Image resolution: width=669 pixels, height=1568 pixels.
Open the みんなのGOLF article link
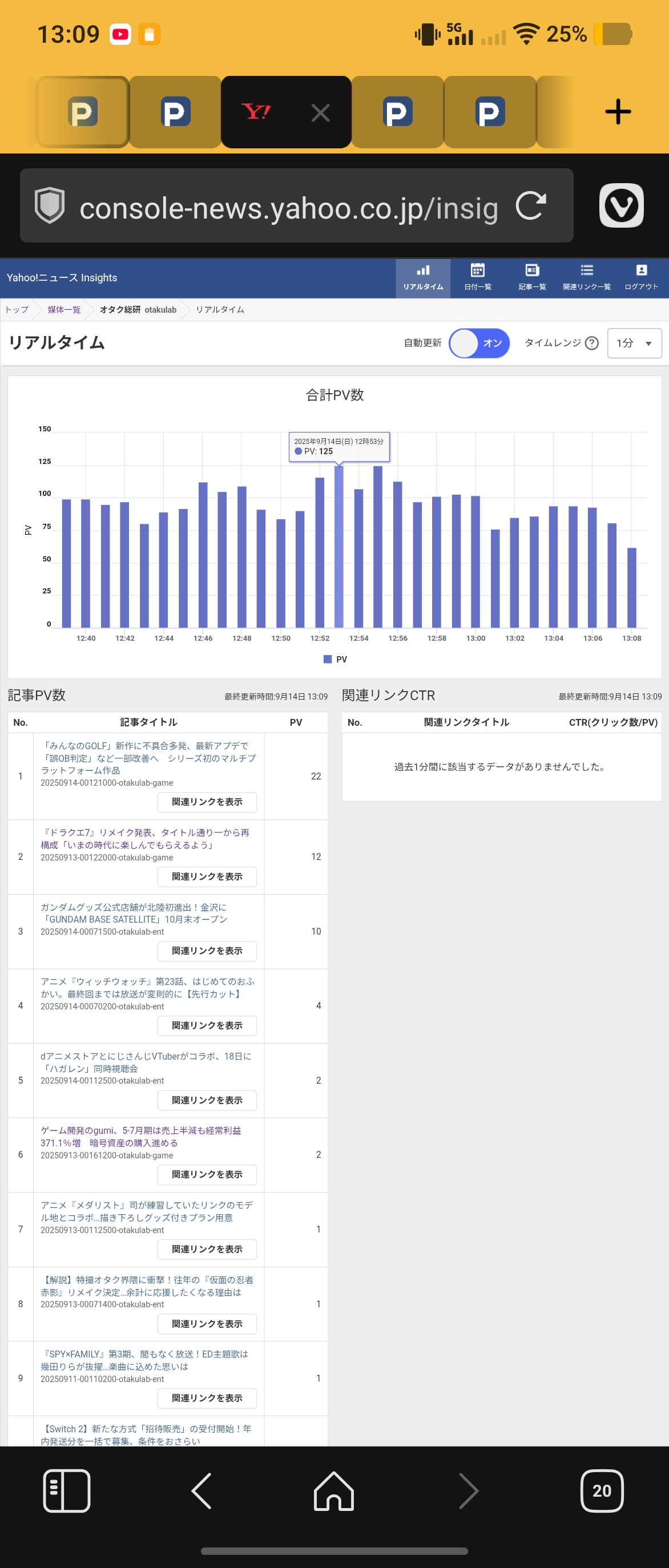[x=148, y=758]
